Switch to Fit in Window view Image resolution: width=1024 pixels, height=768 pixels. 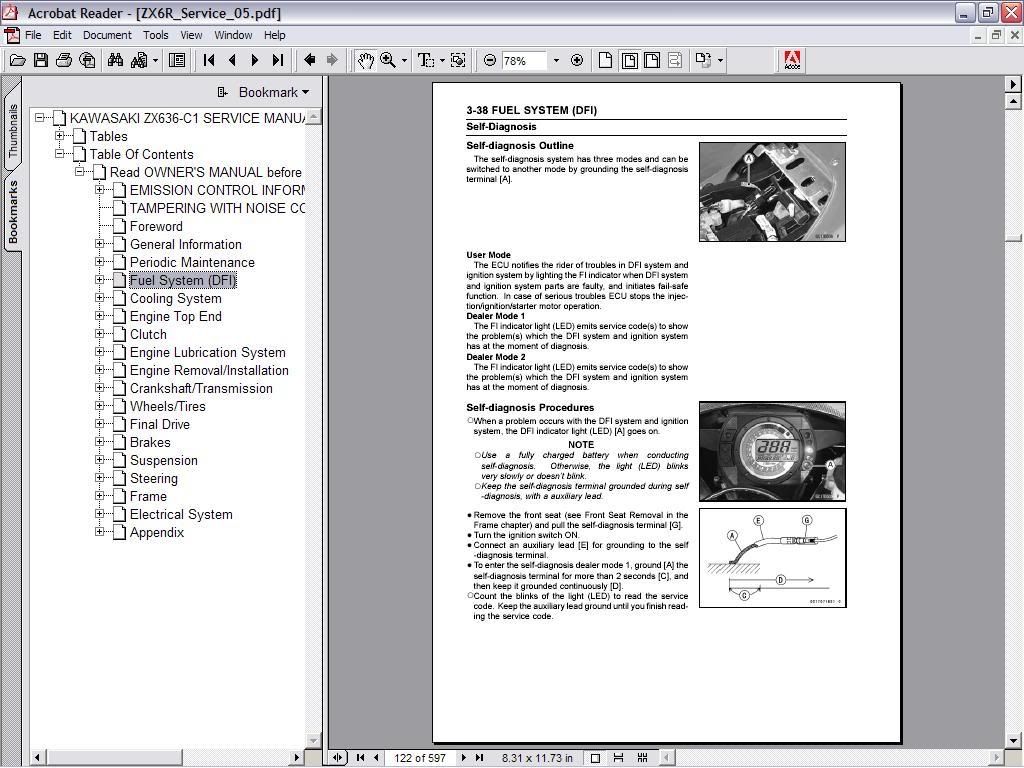coord(630,61)
